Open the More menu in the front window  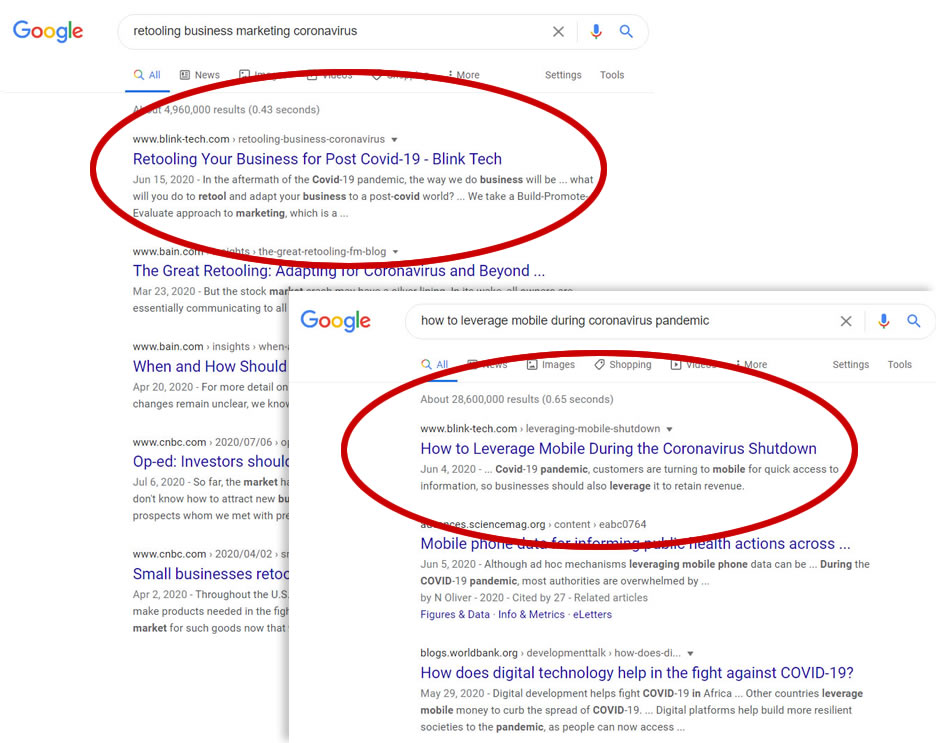point(752,365)
